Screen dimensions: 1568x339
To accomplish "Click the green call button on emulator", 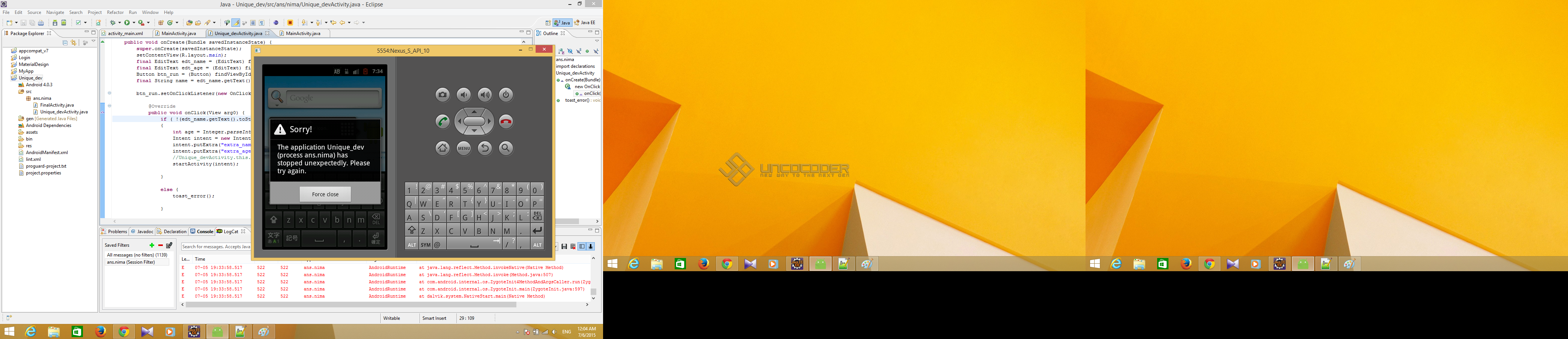I will pyautogui.click(x=443, y=121).
